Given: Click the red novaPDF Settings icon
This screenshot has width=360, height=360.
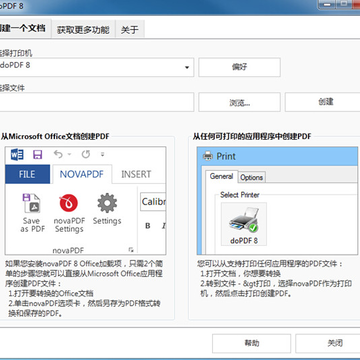Looking at the screenshot, I should coord(69,203).
